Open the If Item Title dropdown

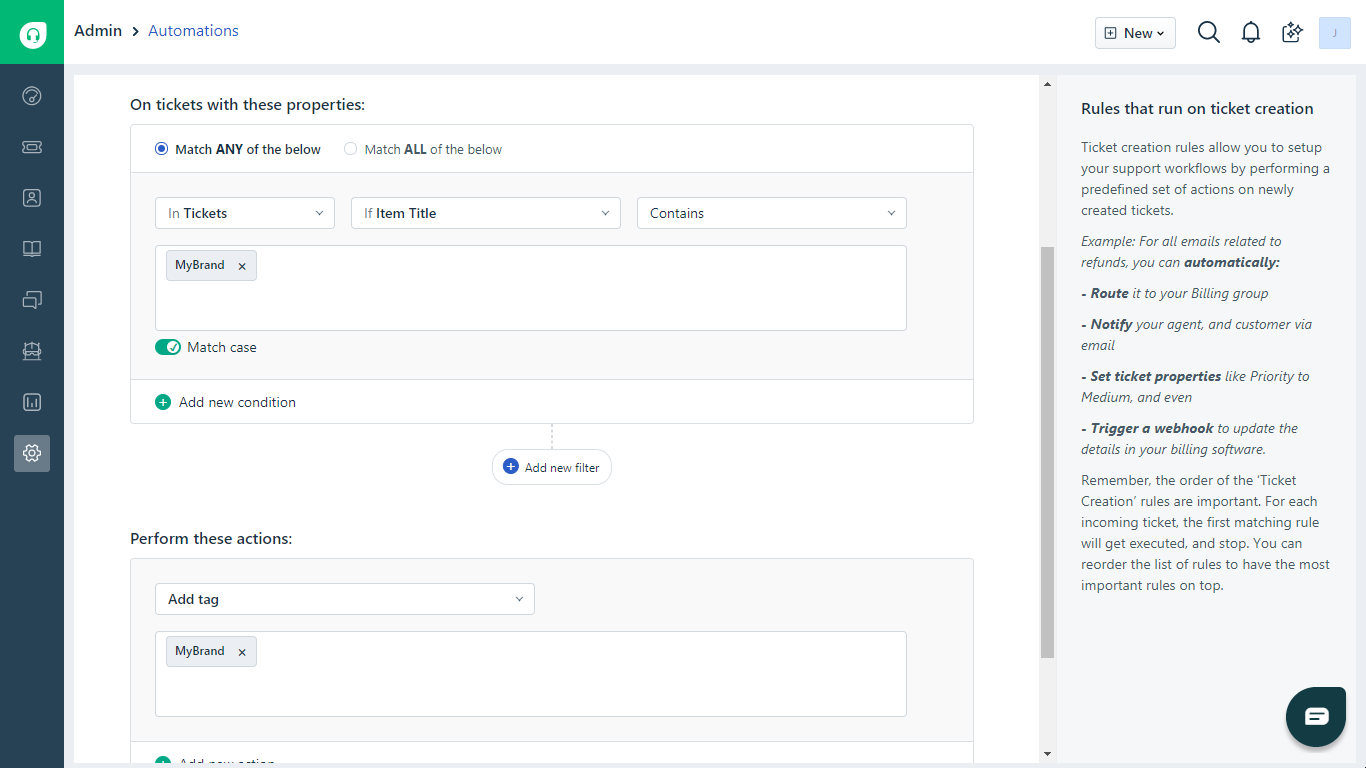pos(486,213)
